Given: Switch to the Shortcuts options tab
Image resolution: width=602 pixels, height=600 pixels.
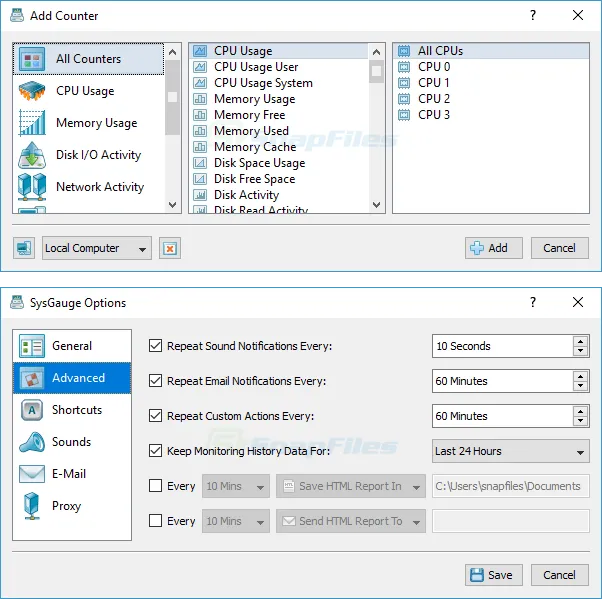Looking at the screenshot, I should (72, 410).
